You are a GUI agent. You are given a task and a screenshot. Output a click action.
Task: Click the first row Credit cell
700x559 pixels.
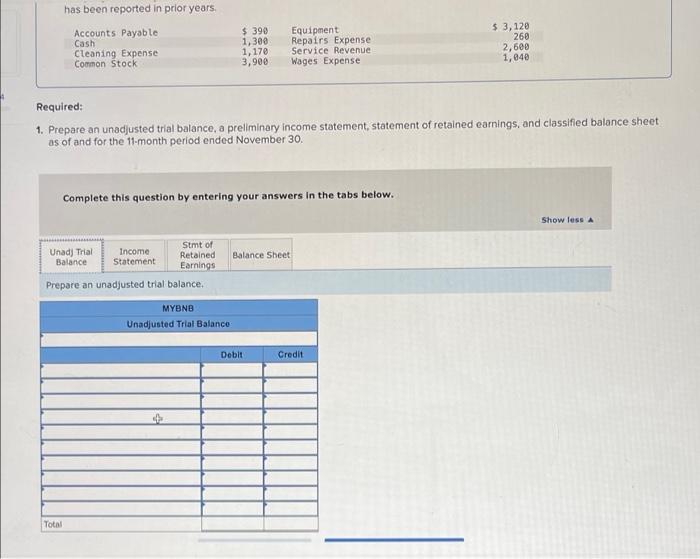[291, 370]
